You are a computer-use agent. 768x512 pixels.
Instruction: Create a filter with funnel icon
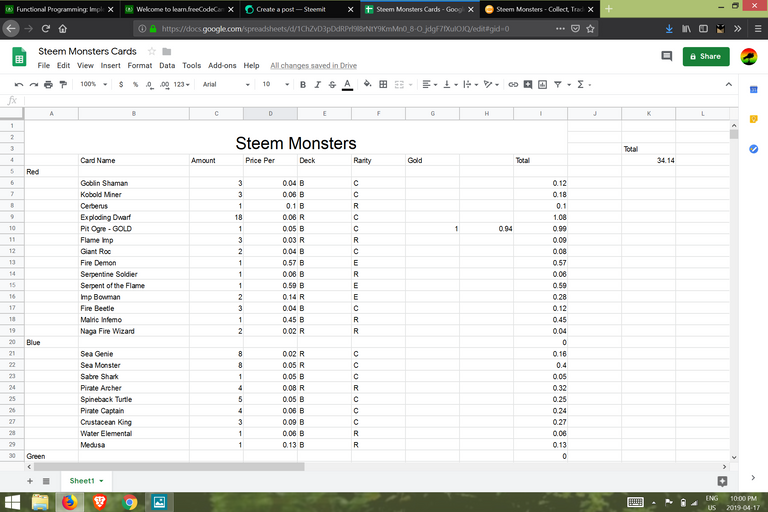(x=557, y=85)
